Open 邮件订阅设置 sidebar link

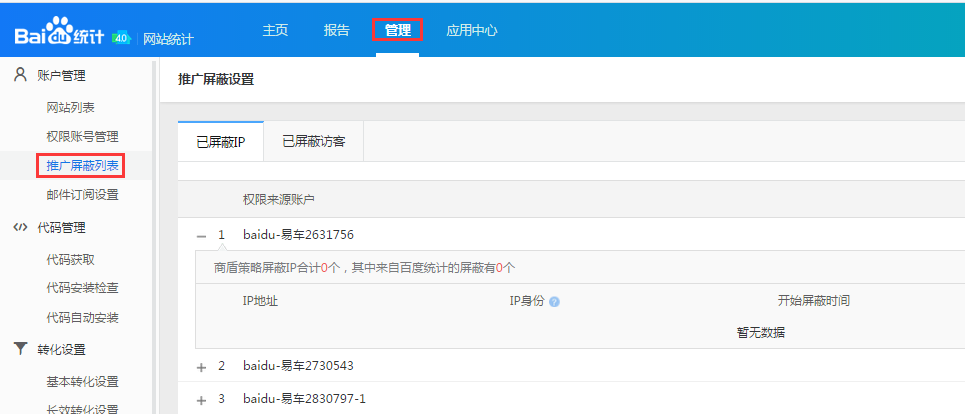82,195
